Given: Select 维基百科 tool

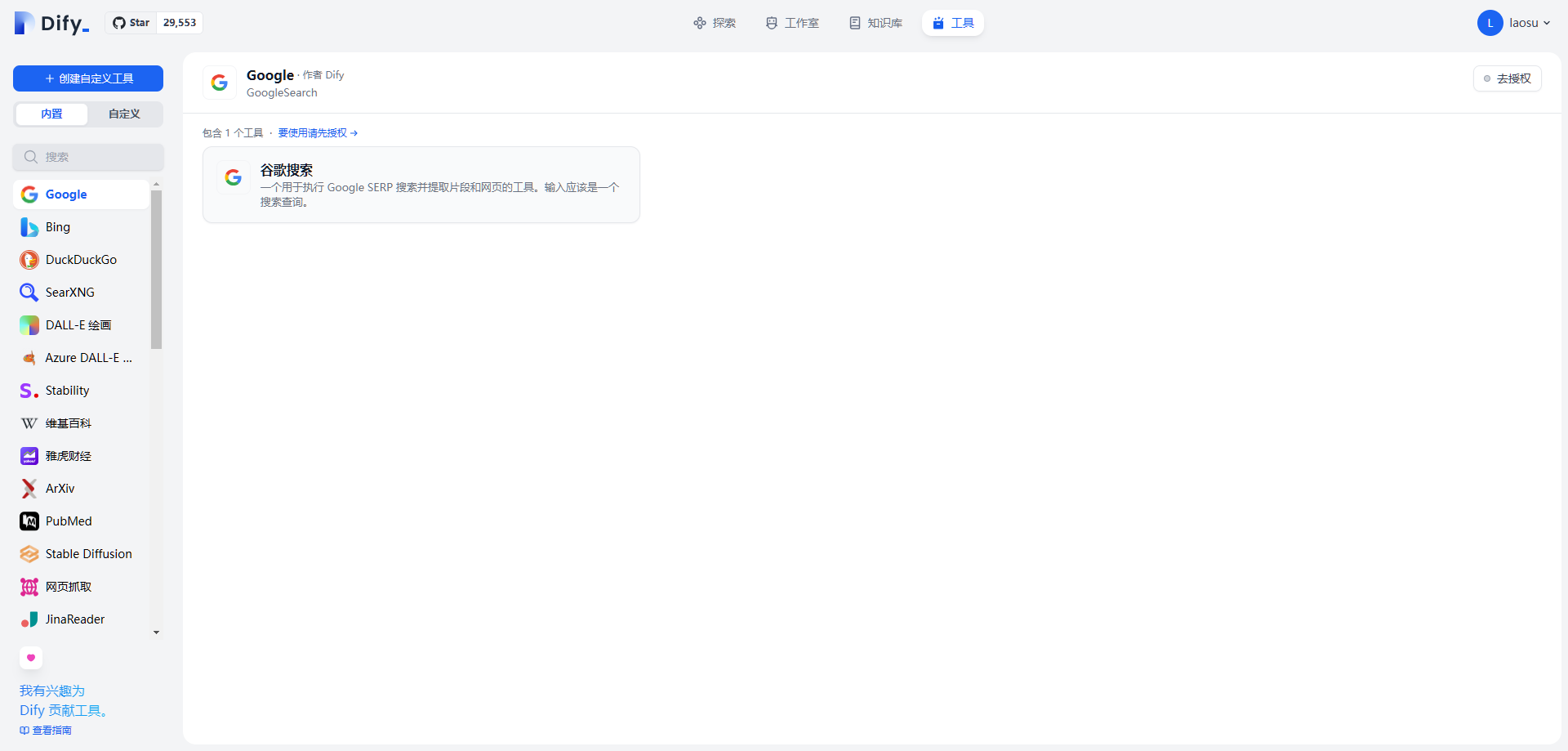Looking at the screenshot, I should 82,423.
